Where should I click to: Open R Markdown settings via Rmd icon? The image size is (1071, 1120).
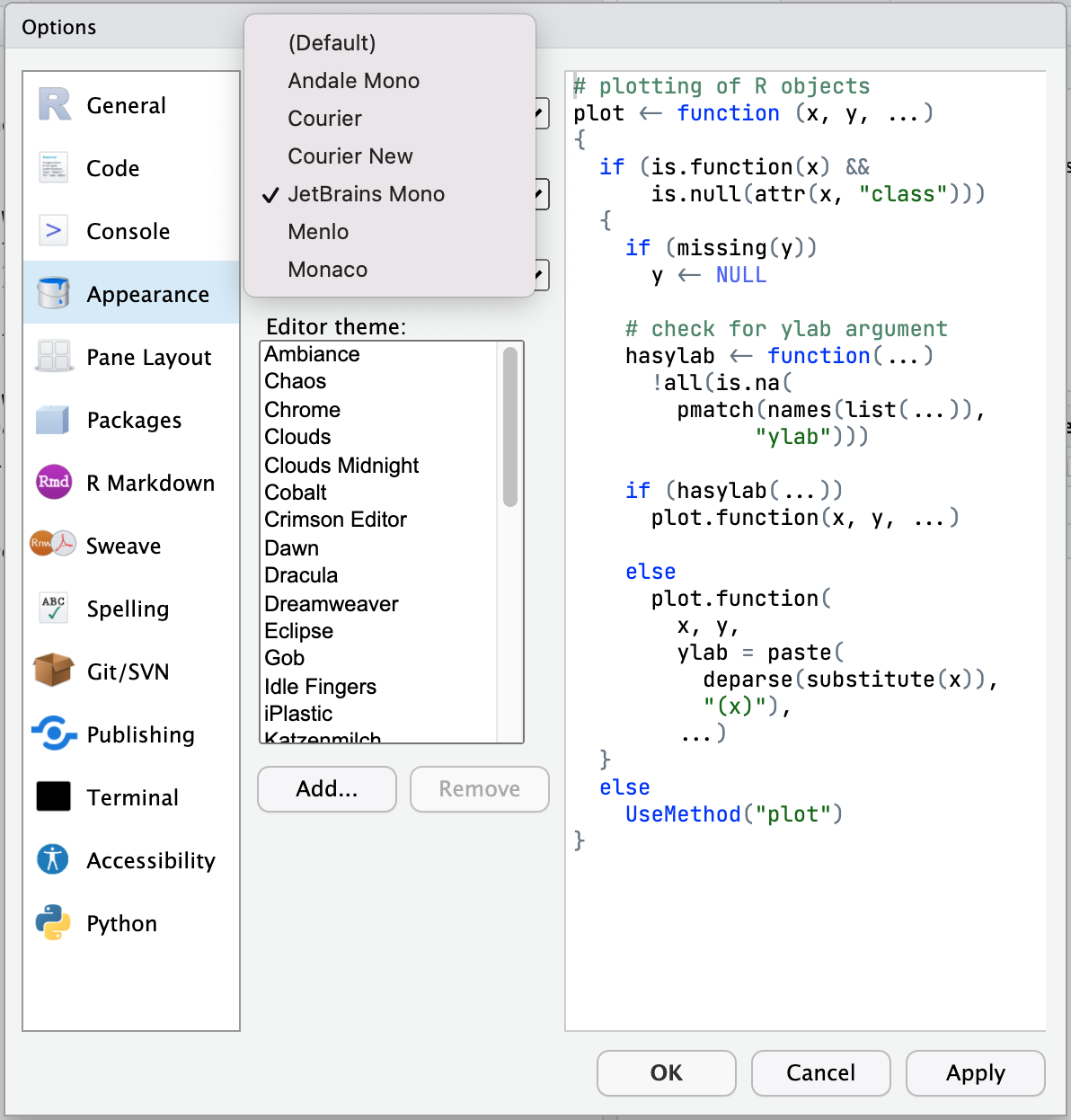[53, 483]
